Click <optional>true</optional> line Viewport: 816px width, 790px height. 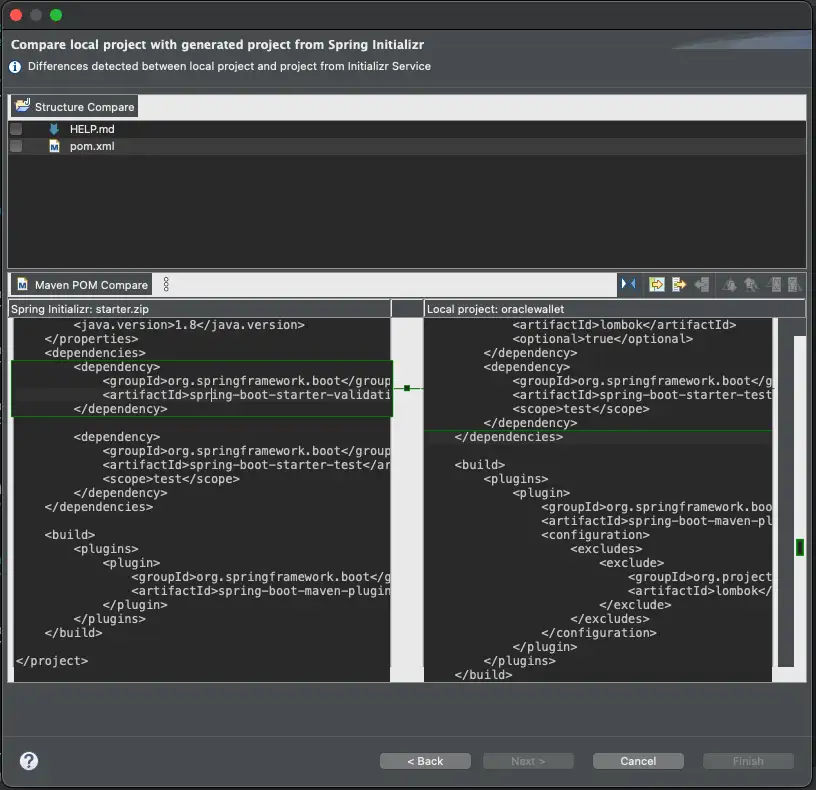click(603, 339)
